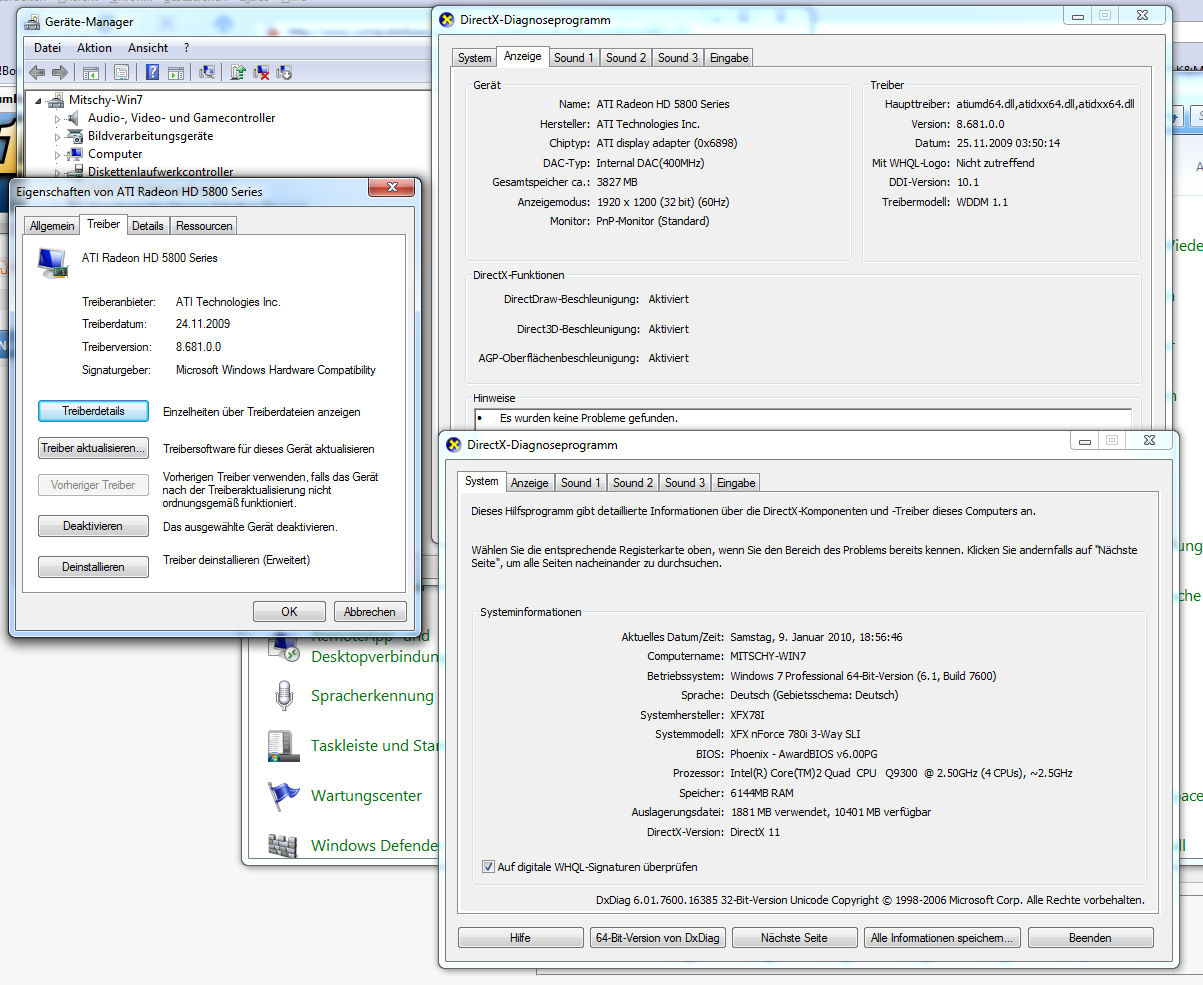Click the Hilfe button in DxDiag
1203x985 pixels.
pos(520,938)
